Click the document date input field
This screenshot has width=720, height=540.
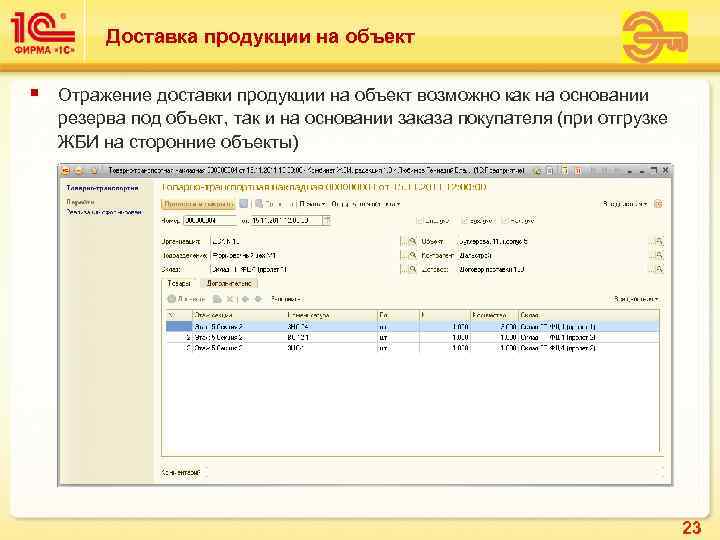click(x=287, y=220)
